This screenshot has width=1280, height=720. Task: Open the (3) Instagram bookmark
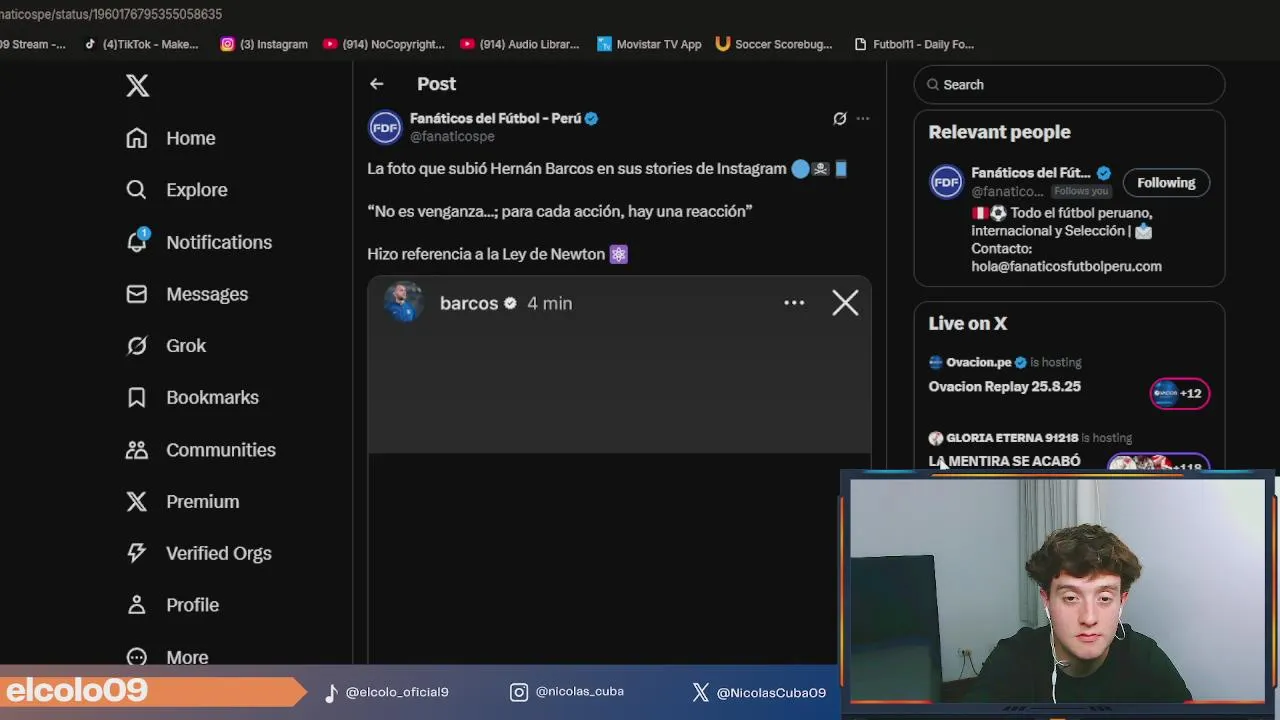coord(264,44)
